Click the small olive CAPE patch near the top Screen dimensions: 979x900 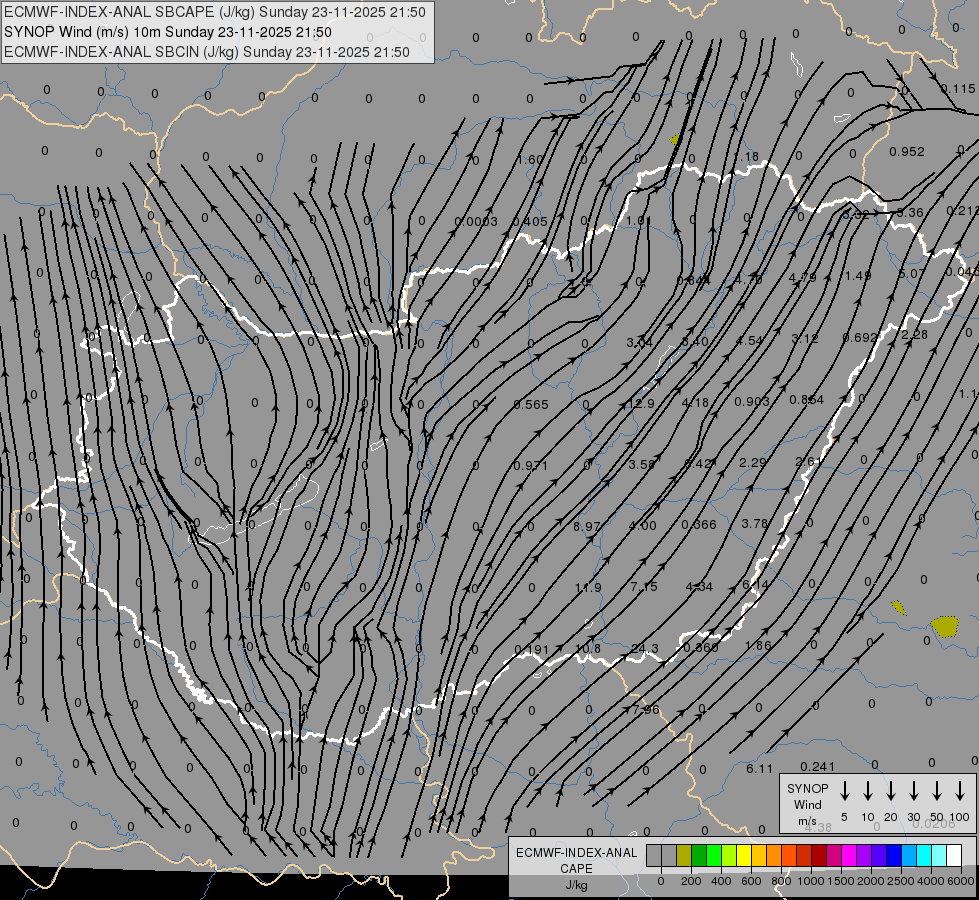675,139
